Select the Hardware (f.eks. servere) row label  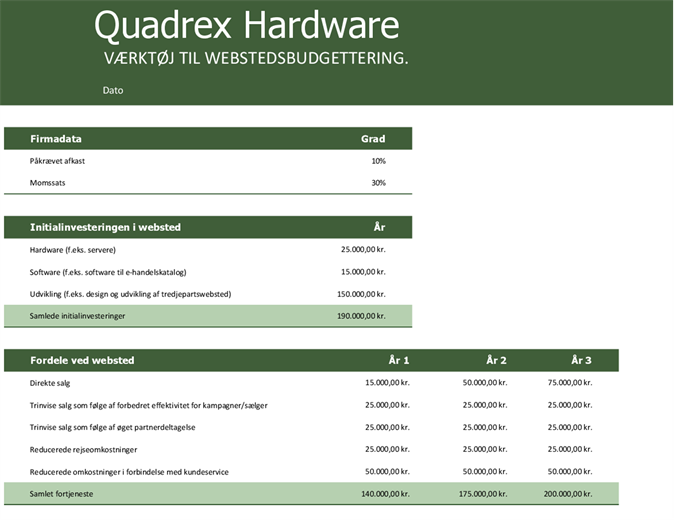pos(73,250)
